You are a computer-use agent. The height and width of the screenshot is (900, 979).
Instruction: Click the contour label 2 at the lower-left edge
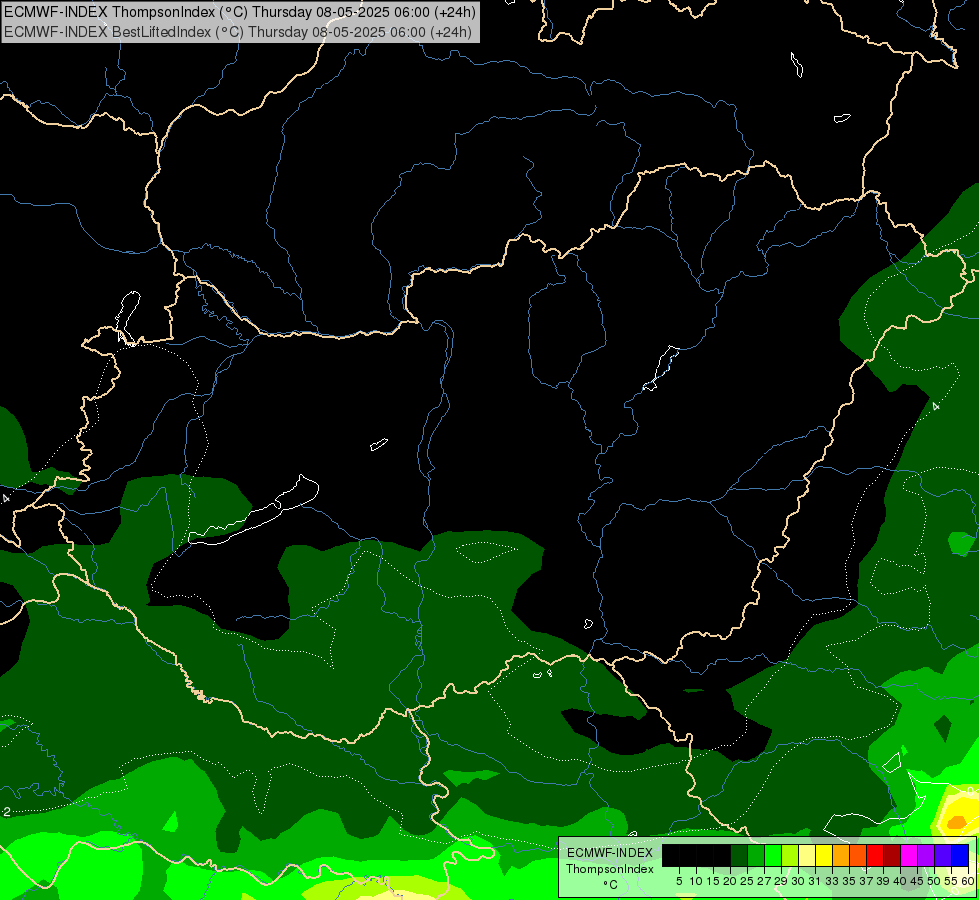point(6,812)
